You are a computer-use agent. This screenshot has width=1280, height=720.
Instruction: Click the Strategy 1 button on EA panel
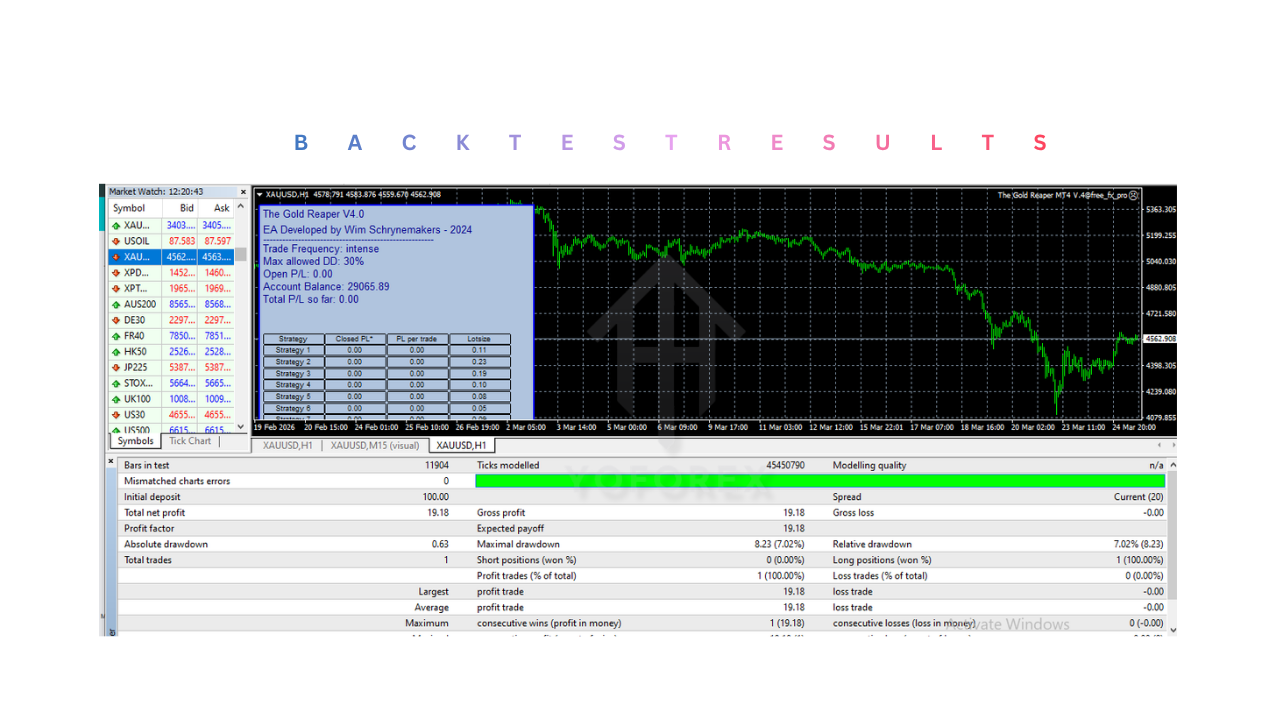[292, 350]
